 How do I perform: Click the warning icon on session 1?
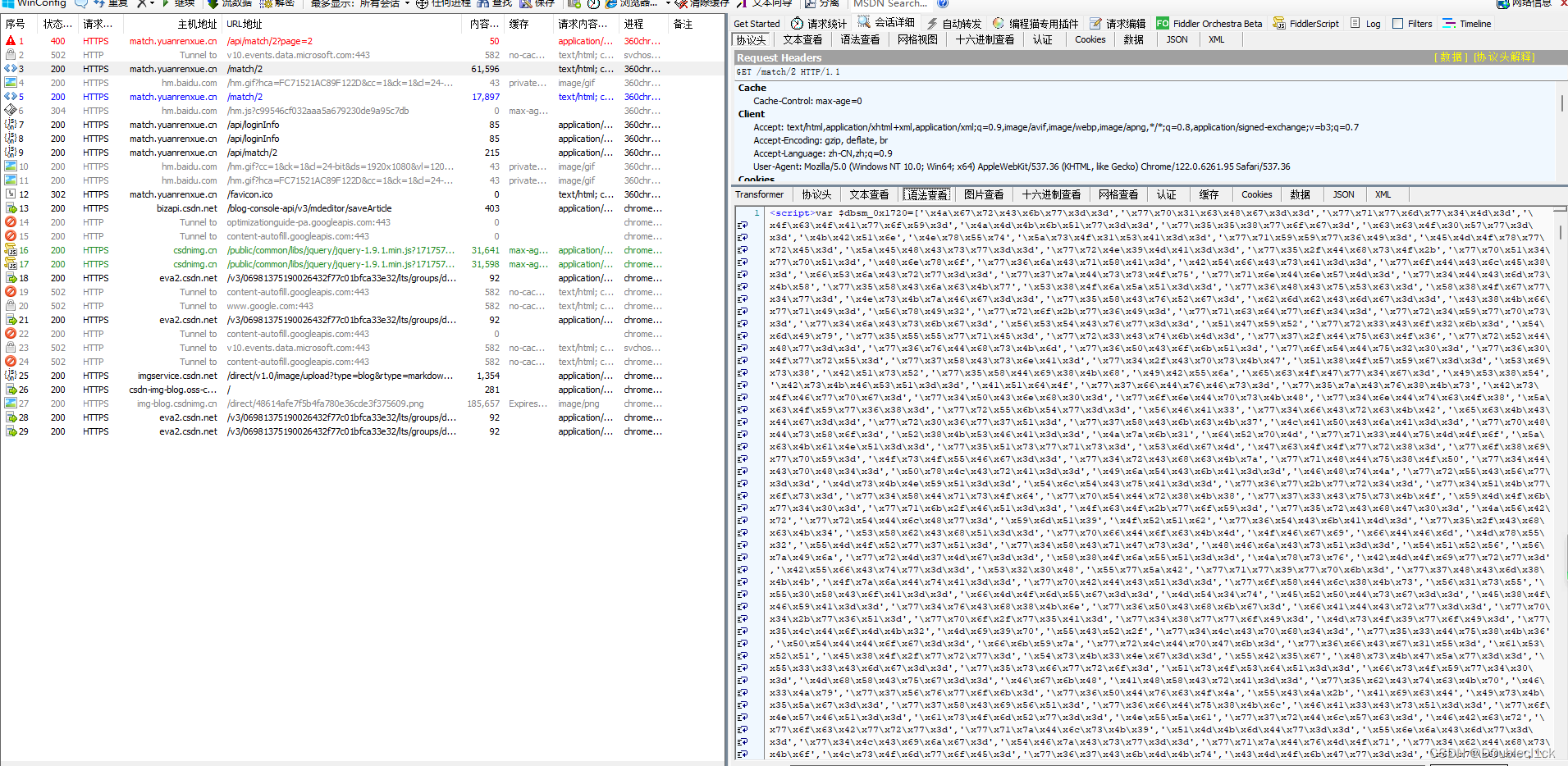[11, 41]
